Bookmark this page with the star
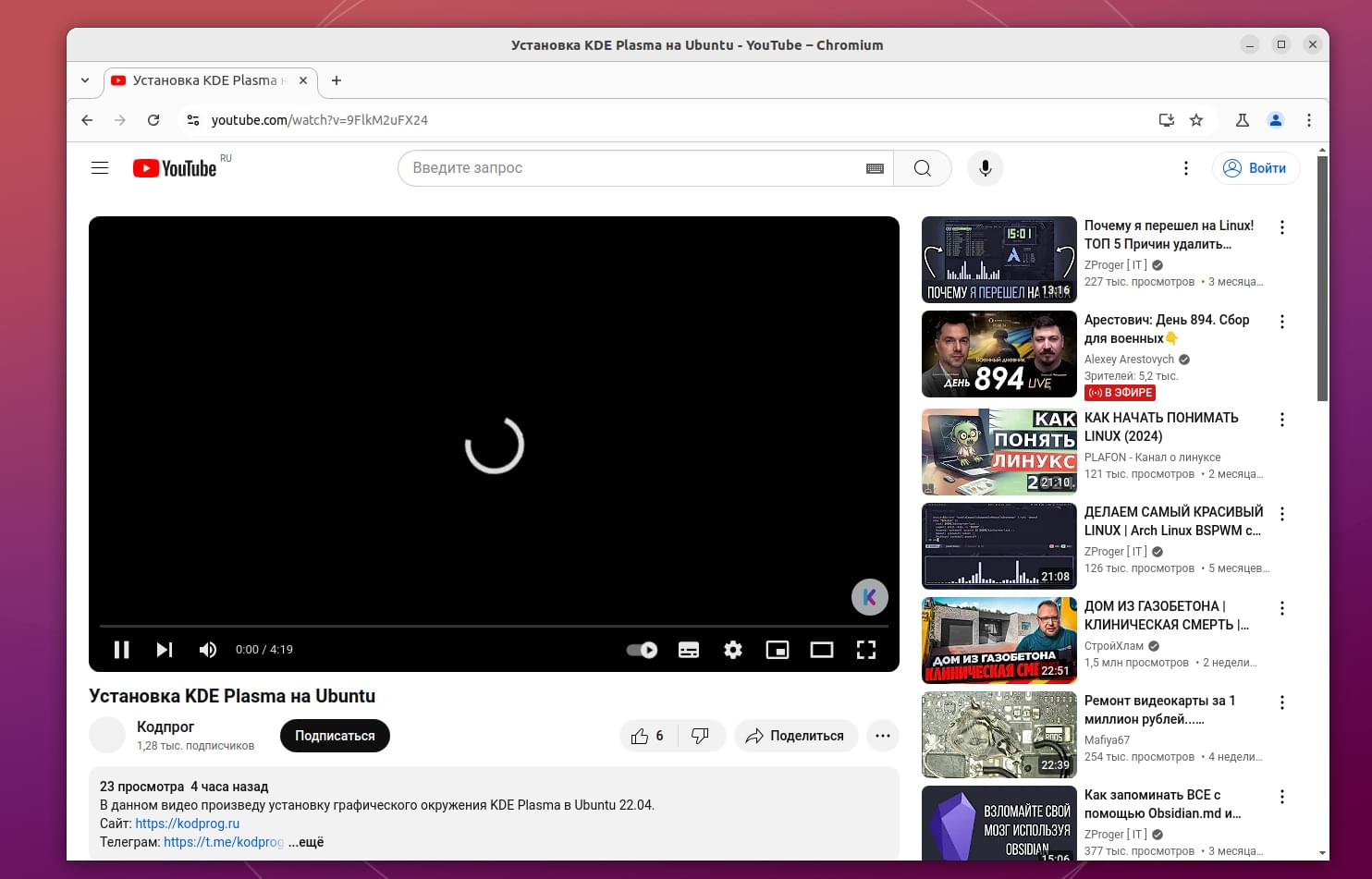This screenshot has width=1372, height=879. click(1196, 120)
